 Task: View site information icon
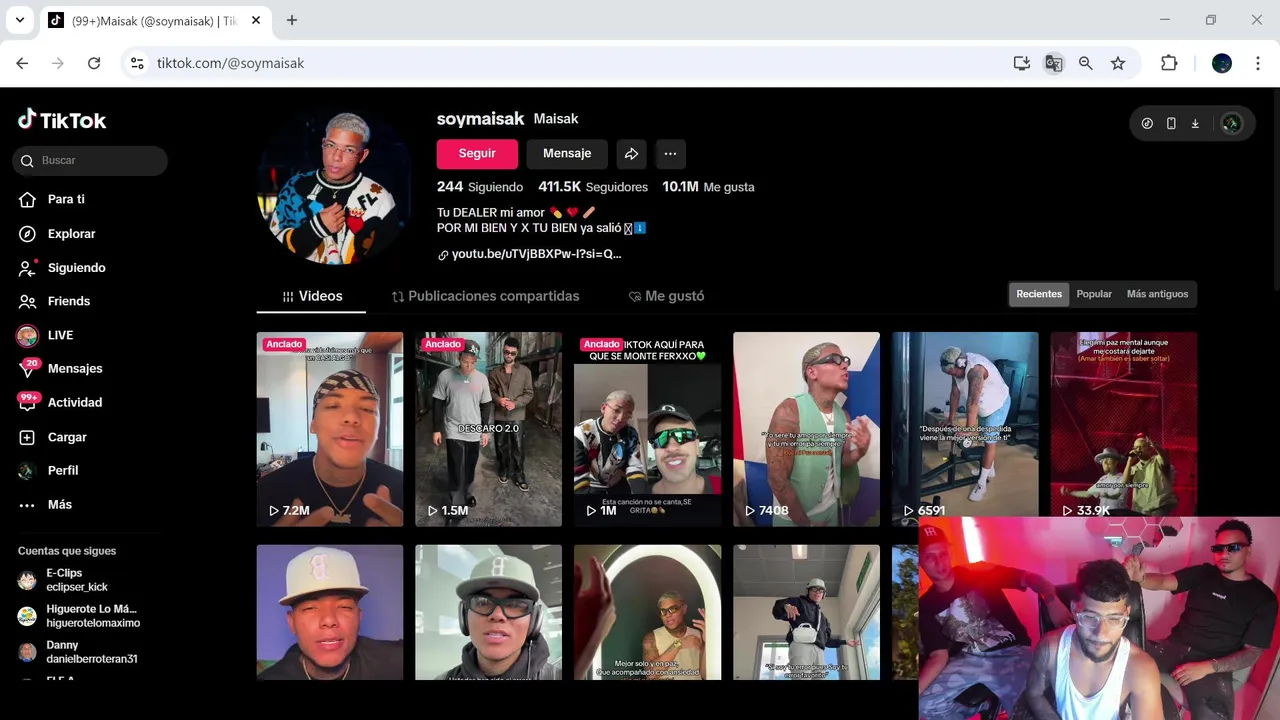138,63
